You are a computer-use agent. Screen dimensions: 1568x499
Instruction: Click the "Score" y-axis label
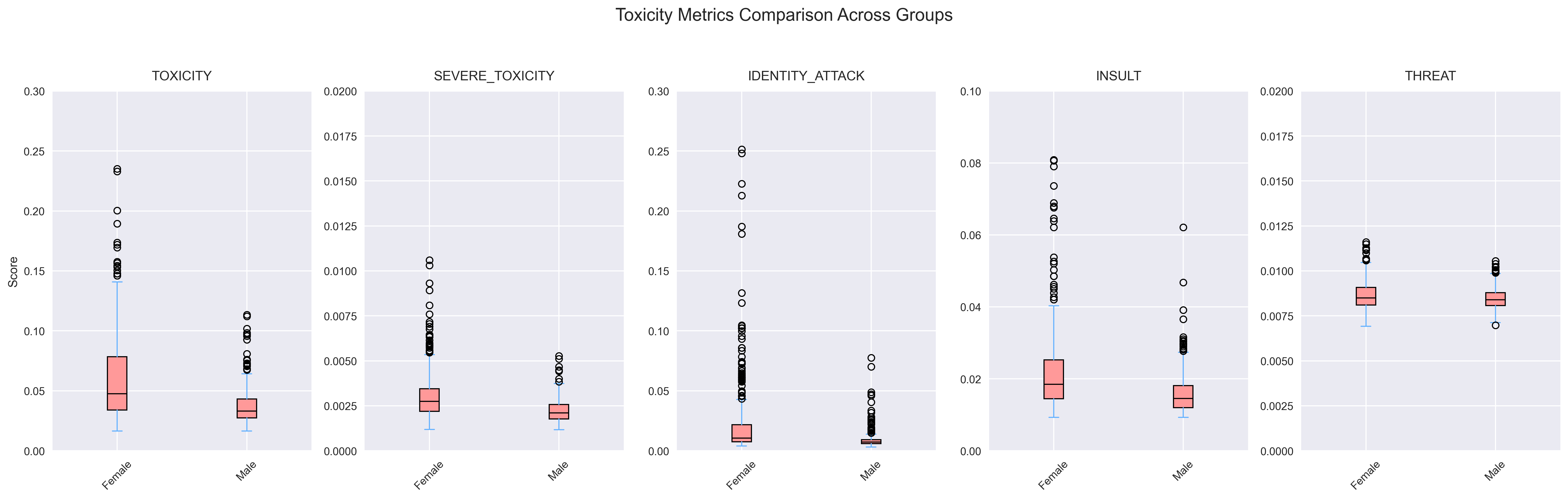coord(13,271)
